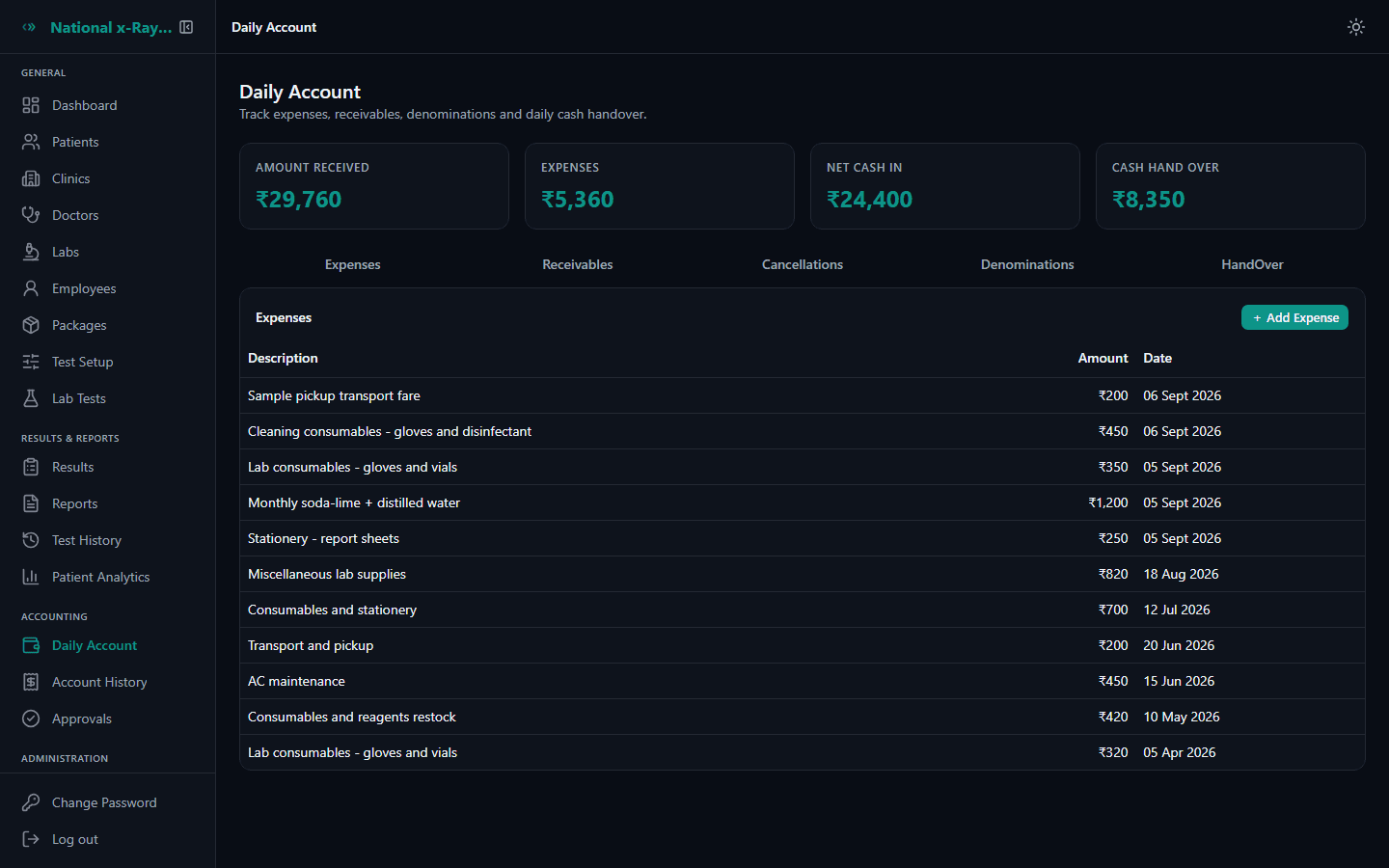
Task: Select 'Consumables and reagents restock' row
Action: click(803, 717)
